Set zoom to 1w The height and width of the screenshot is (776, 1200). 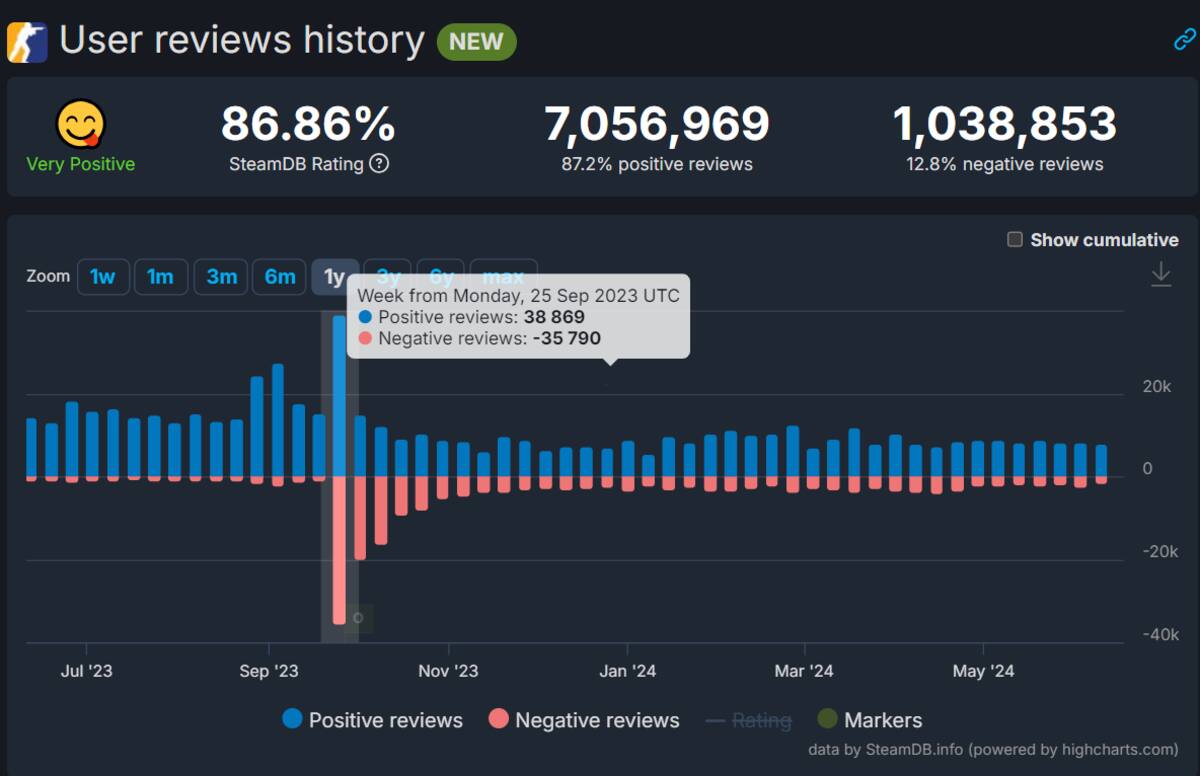(103, 277)
